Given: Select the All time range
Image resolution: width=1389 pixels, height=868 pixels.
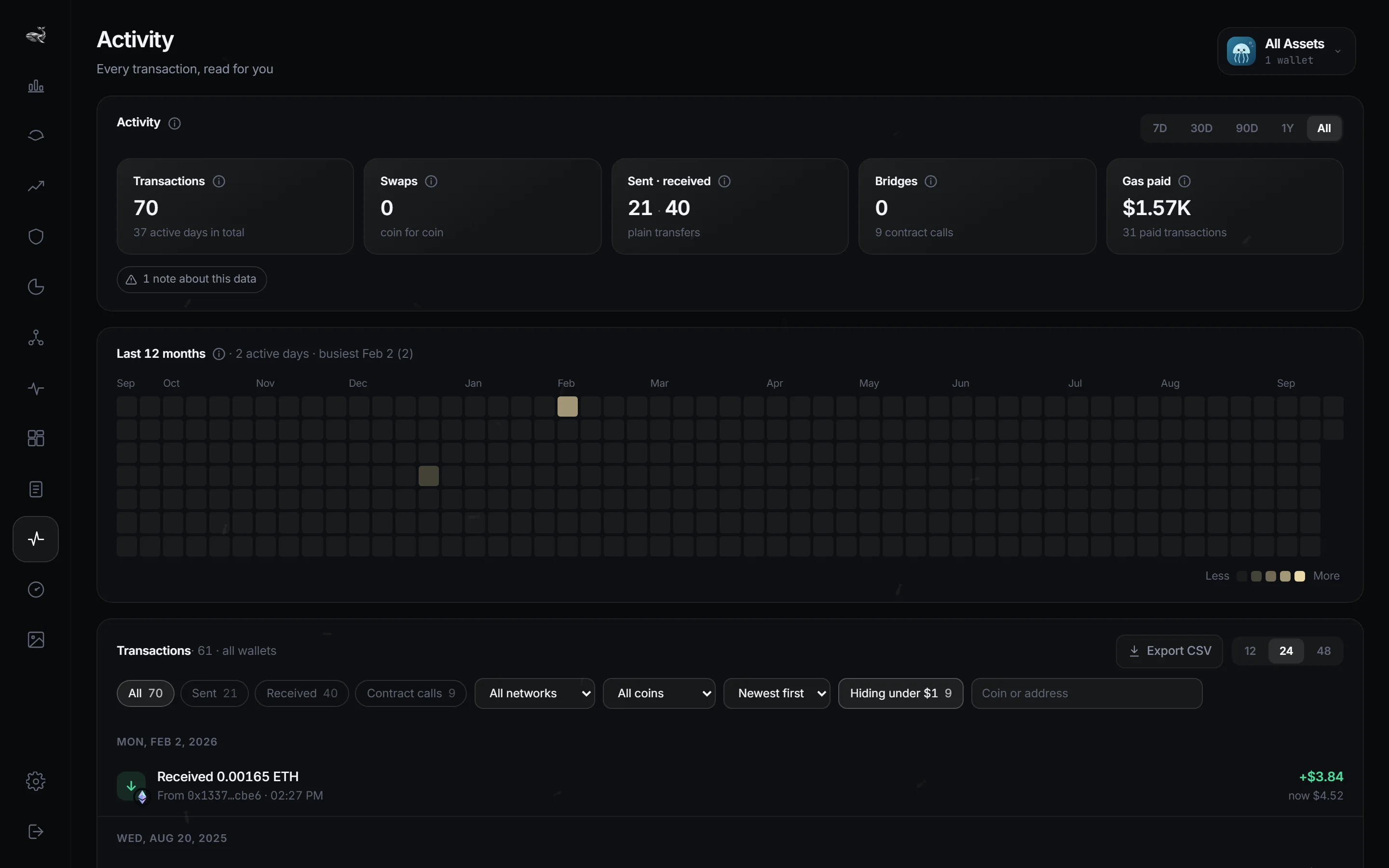Looking at the screenshot, I should point(1323,129).
